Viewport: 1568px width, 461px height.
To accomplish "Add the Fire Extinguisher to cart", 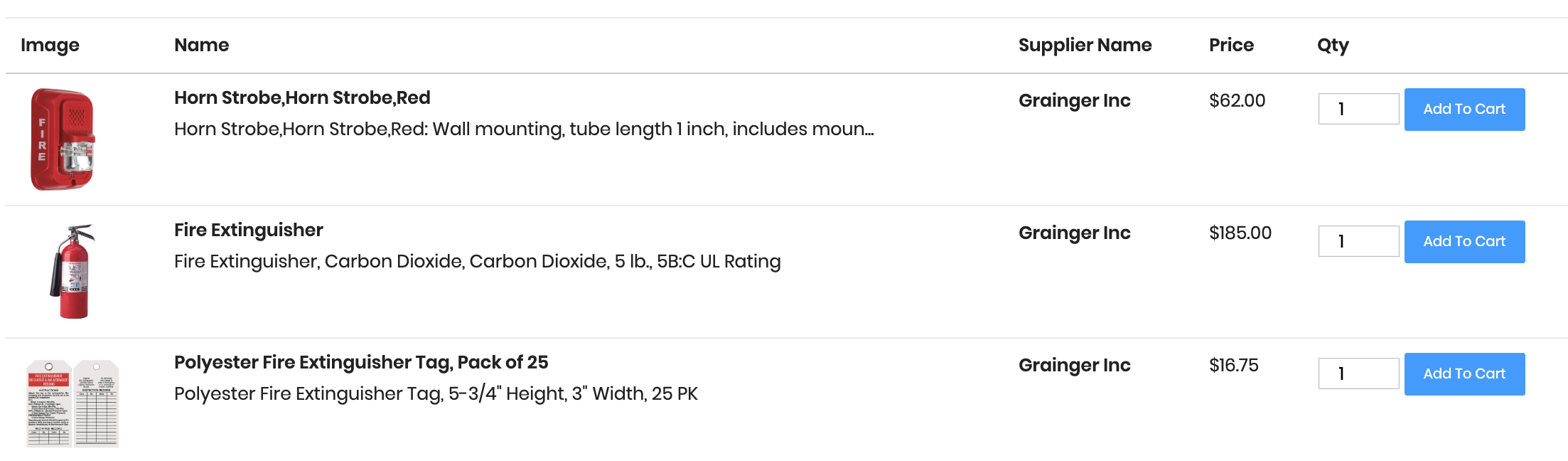I will click(1464, 242).
